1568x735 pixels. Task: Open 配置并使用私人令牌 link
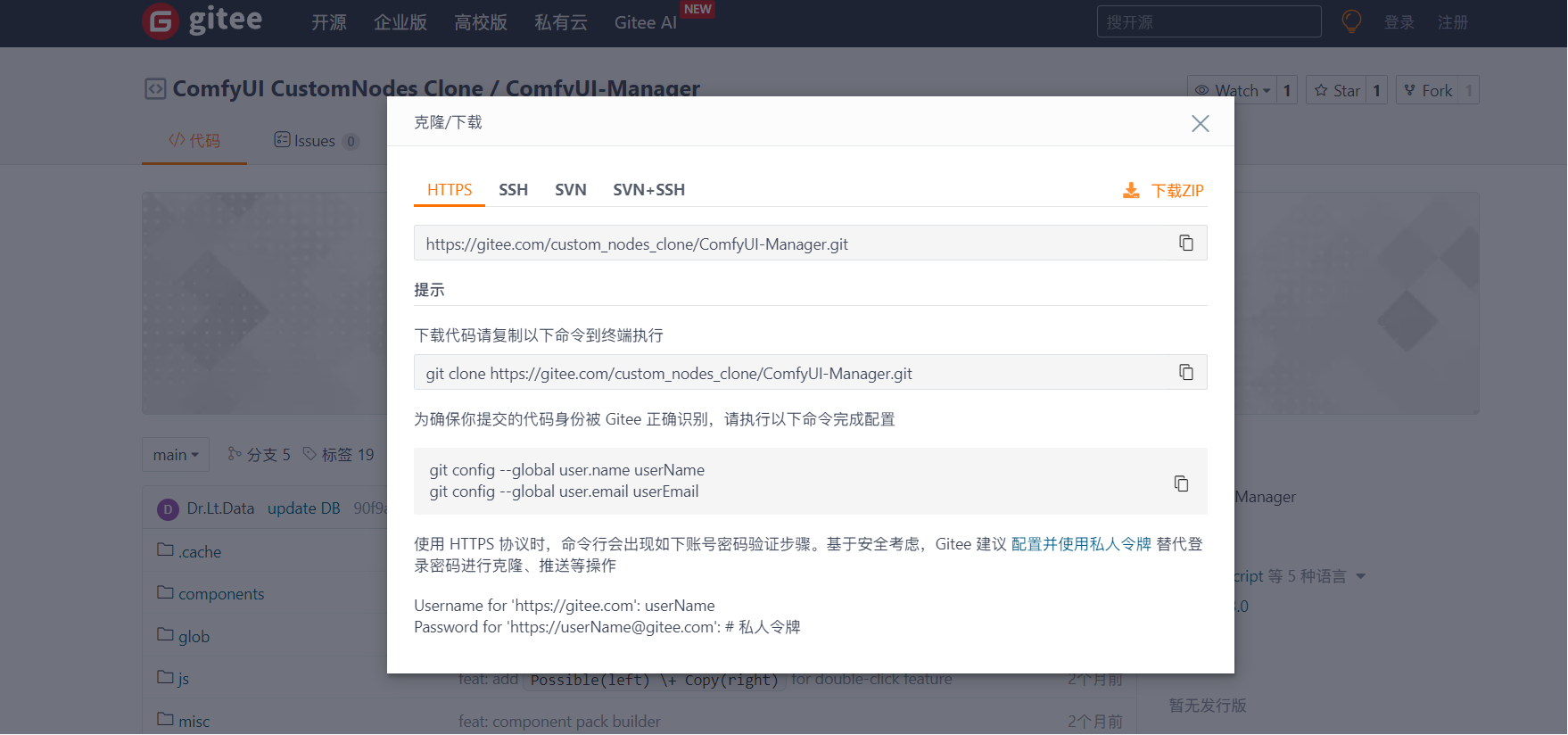tap(1081, 544)
